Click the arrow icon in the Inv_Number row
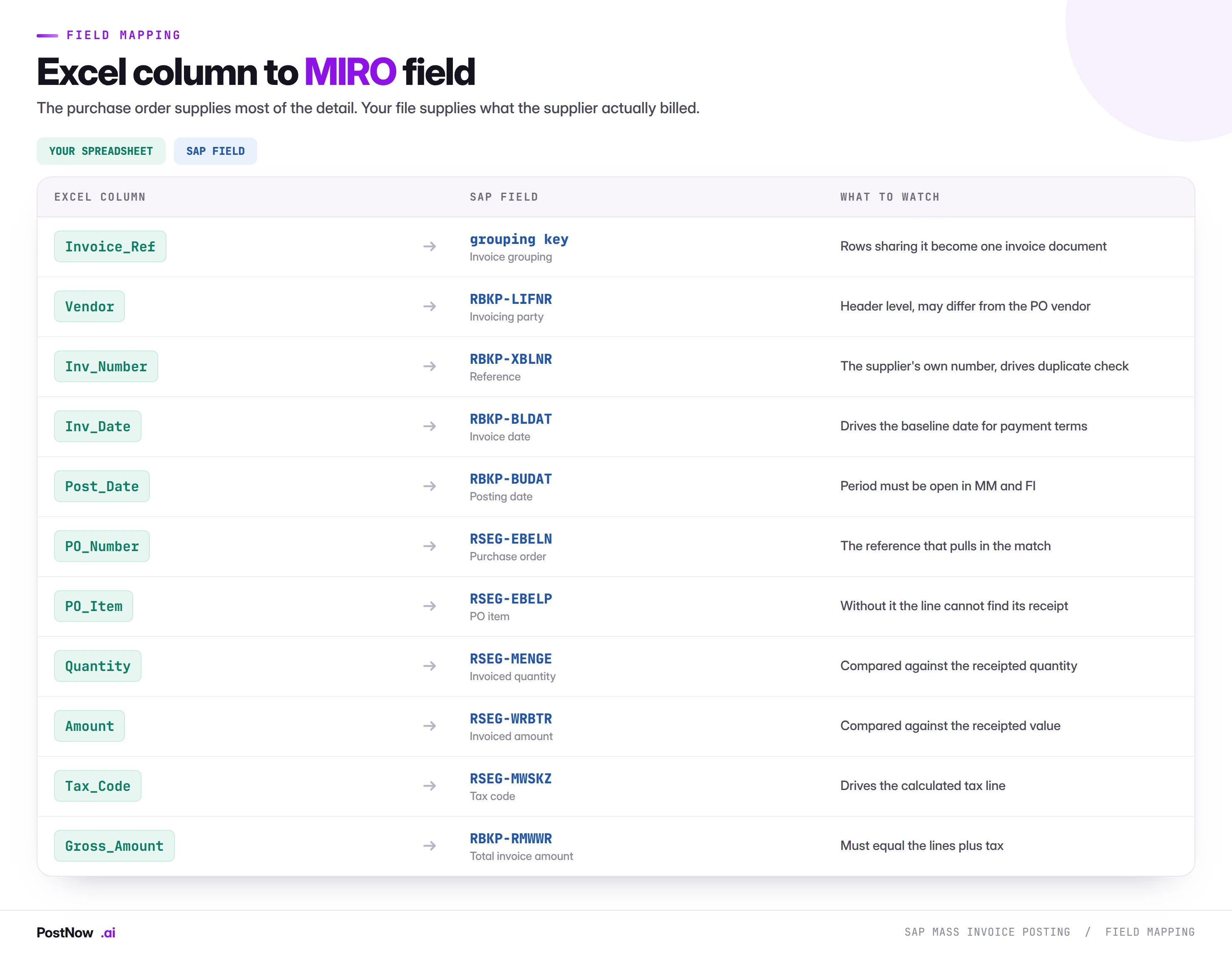1232x959 pixels. click(x=430, y=367)
